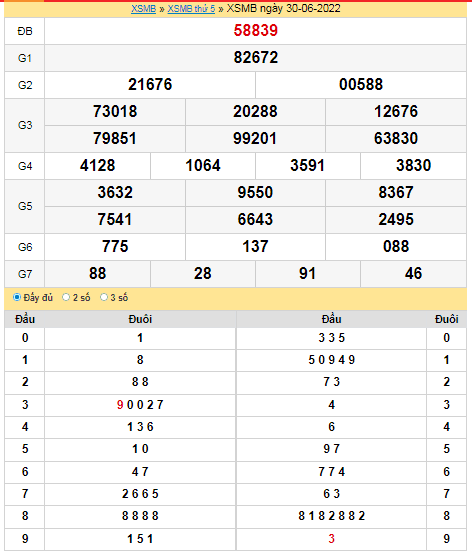Click the XSMB ngày 30-06-2022 title text
This screenshot has height=555, width=472.
(x=283, y=8)
